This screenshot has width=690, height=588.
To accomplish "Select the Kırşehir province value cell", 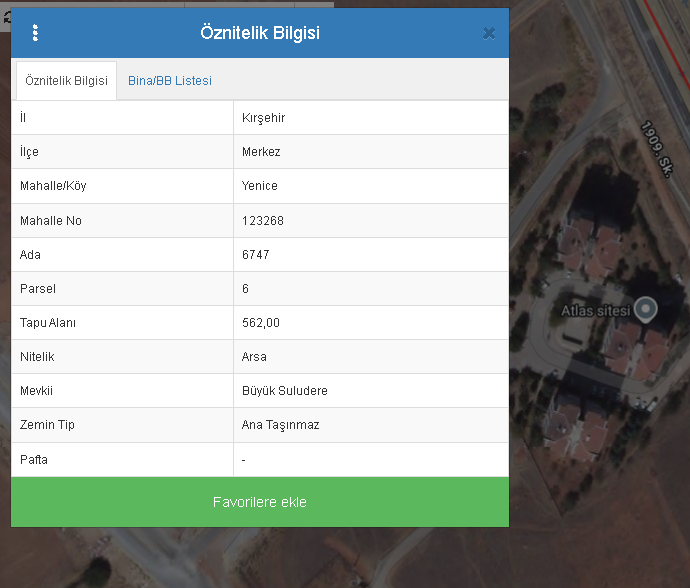I will pos(264,118).
